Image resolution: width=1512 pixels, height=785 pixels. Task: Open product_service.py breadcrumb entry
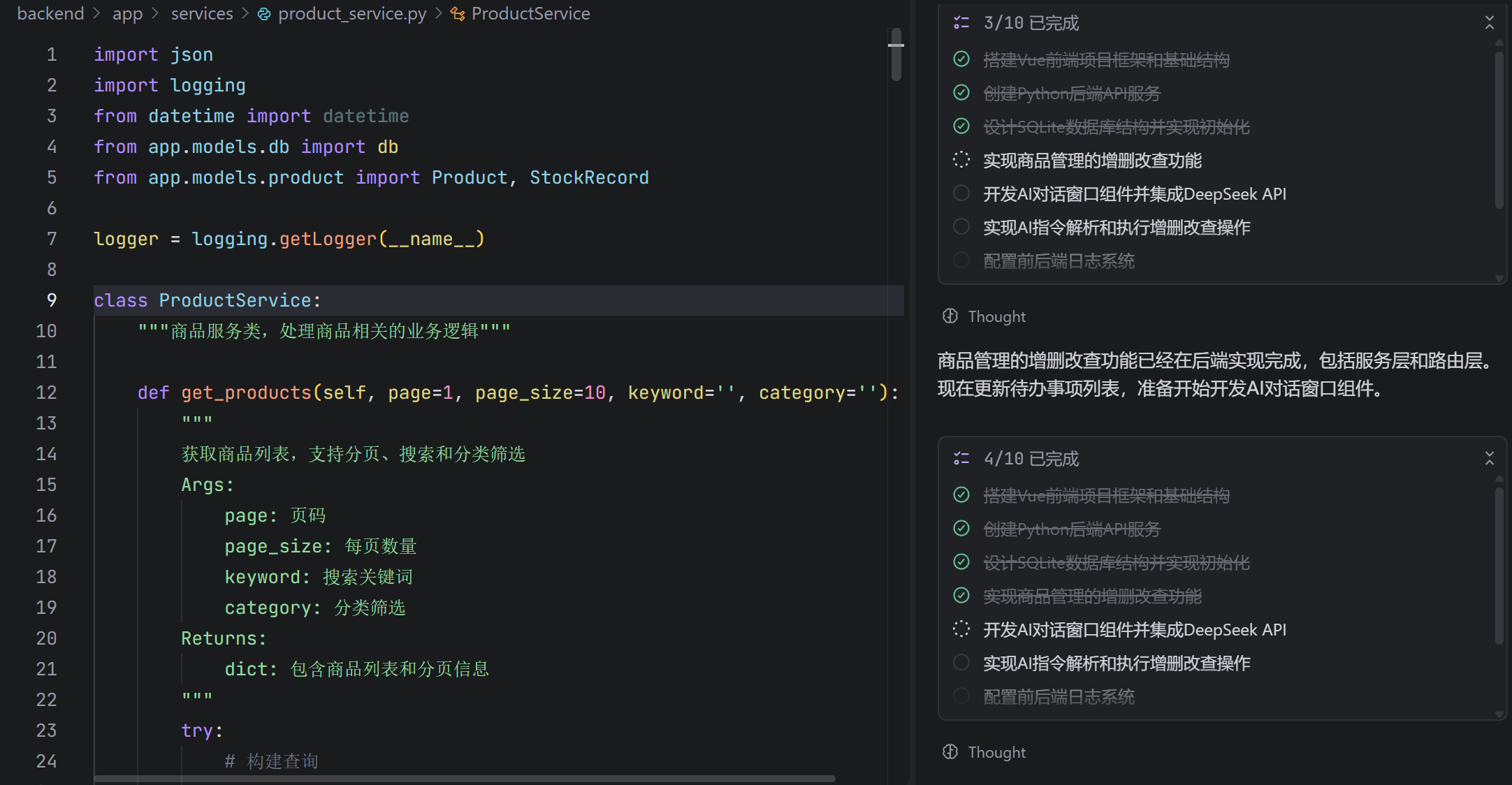351,14
